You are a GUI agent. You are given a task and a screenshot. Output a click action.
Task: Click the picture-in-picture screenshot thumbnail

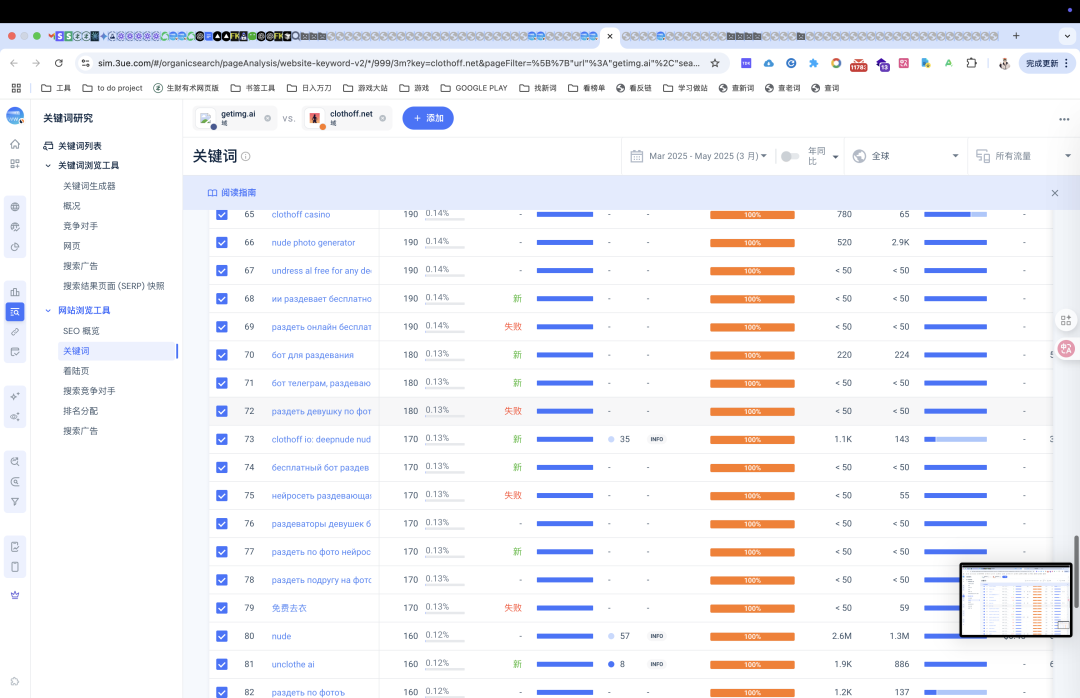click(x=1016, y=599)
